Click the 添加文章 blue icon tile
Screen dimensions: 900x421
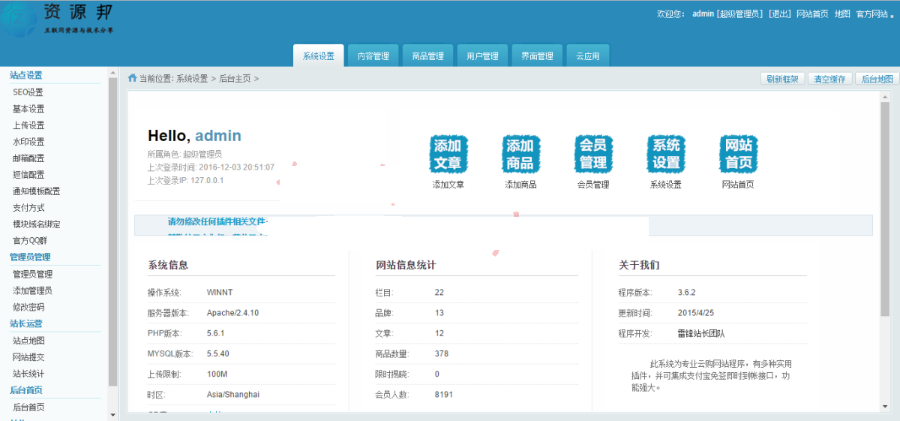(448, 154)
